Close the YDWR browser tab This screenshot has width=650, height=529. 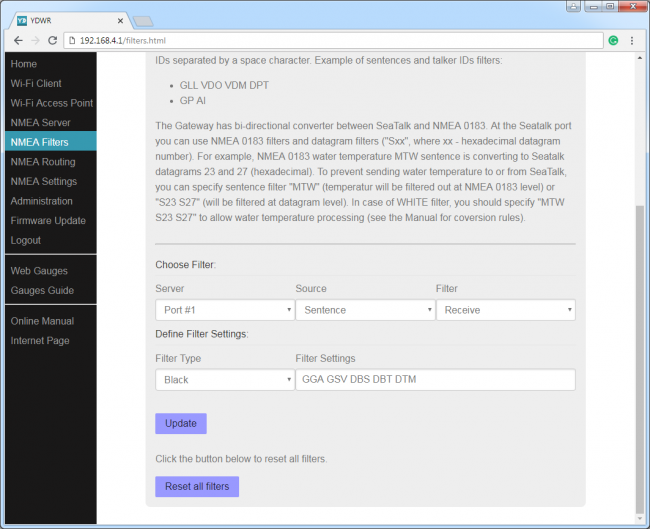(121, 20)
